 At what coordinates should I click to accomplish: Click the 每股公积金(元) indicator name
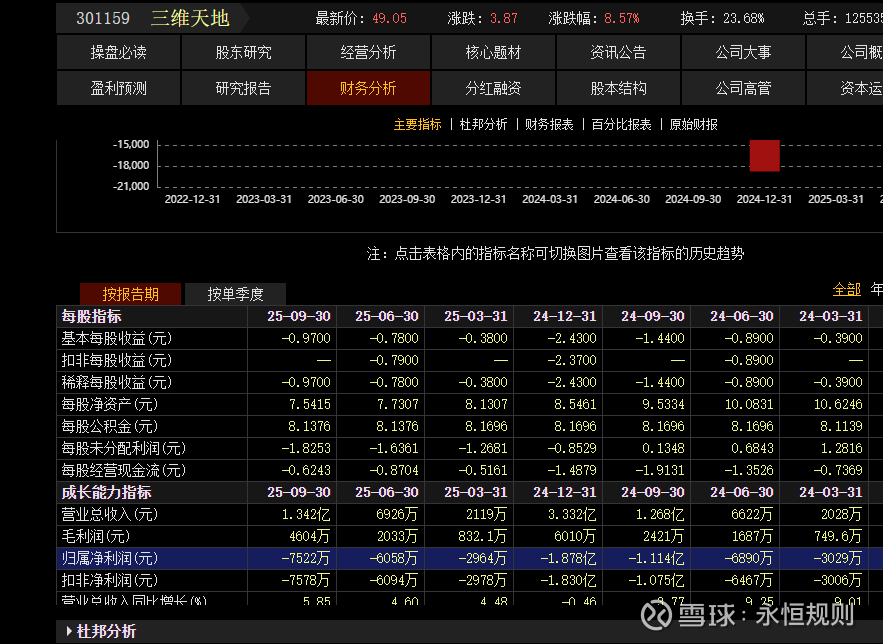click(110, 426)
